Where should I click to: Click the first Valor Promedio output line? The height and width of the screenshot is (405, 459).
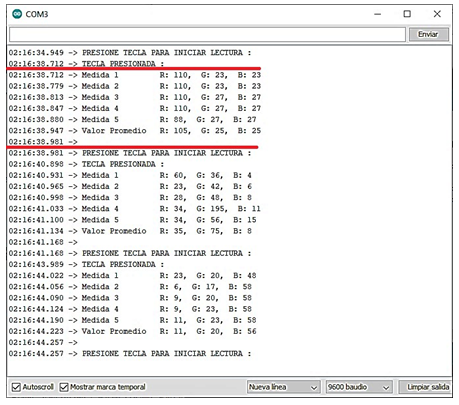tap(135, 131)
